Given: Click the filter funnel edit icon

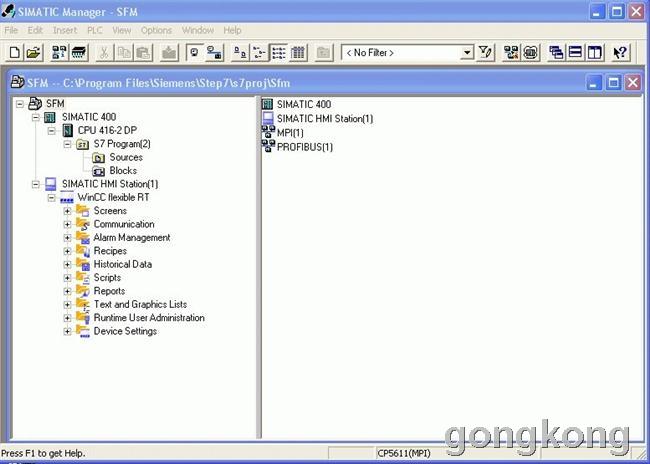Looking at the screenshot, I should 485,53.
